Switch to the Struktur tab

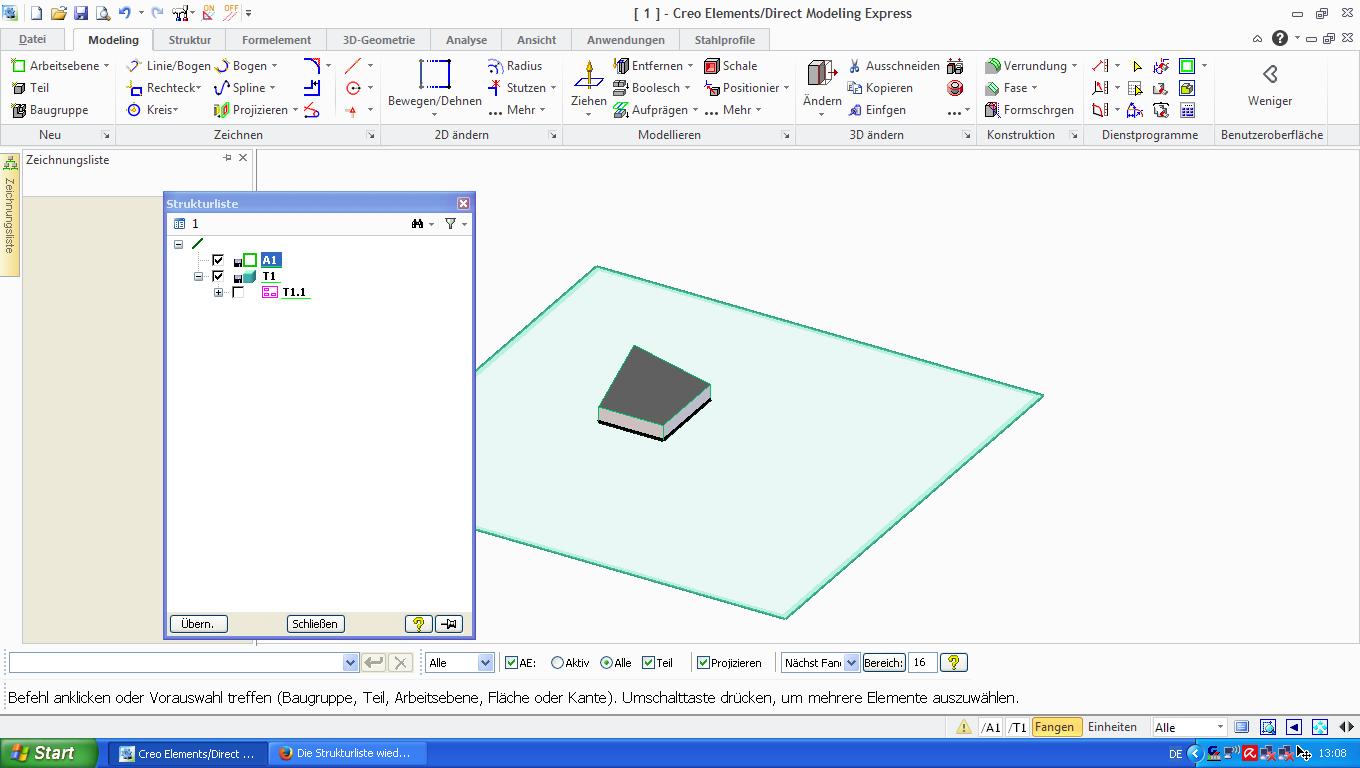tap(190, 40)
